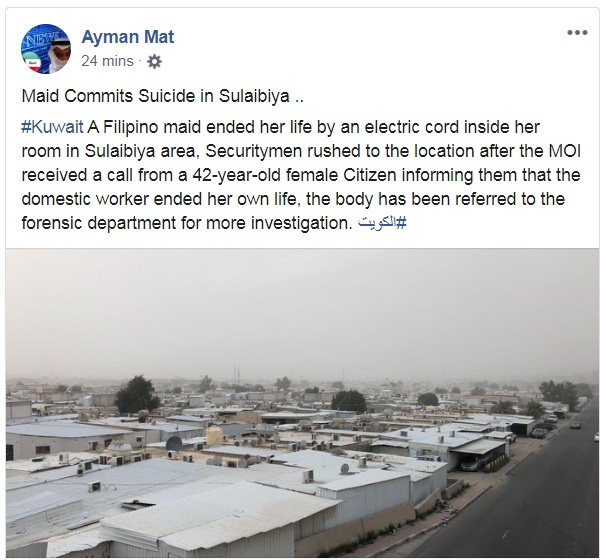The height and width of the screenshot is (560, 600).
Task: Open the 24 mins timestamp permalink
Action: tap(107, 61)
